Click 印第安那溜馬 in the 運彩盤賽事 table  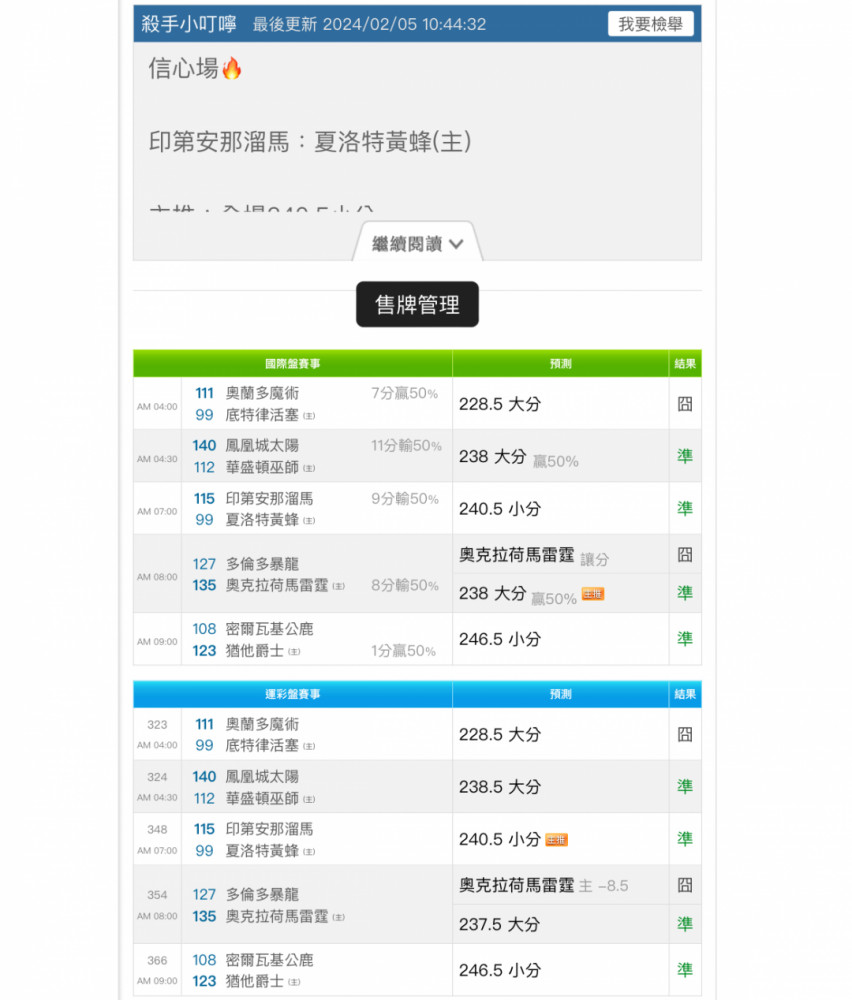coord(270,829)
